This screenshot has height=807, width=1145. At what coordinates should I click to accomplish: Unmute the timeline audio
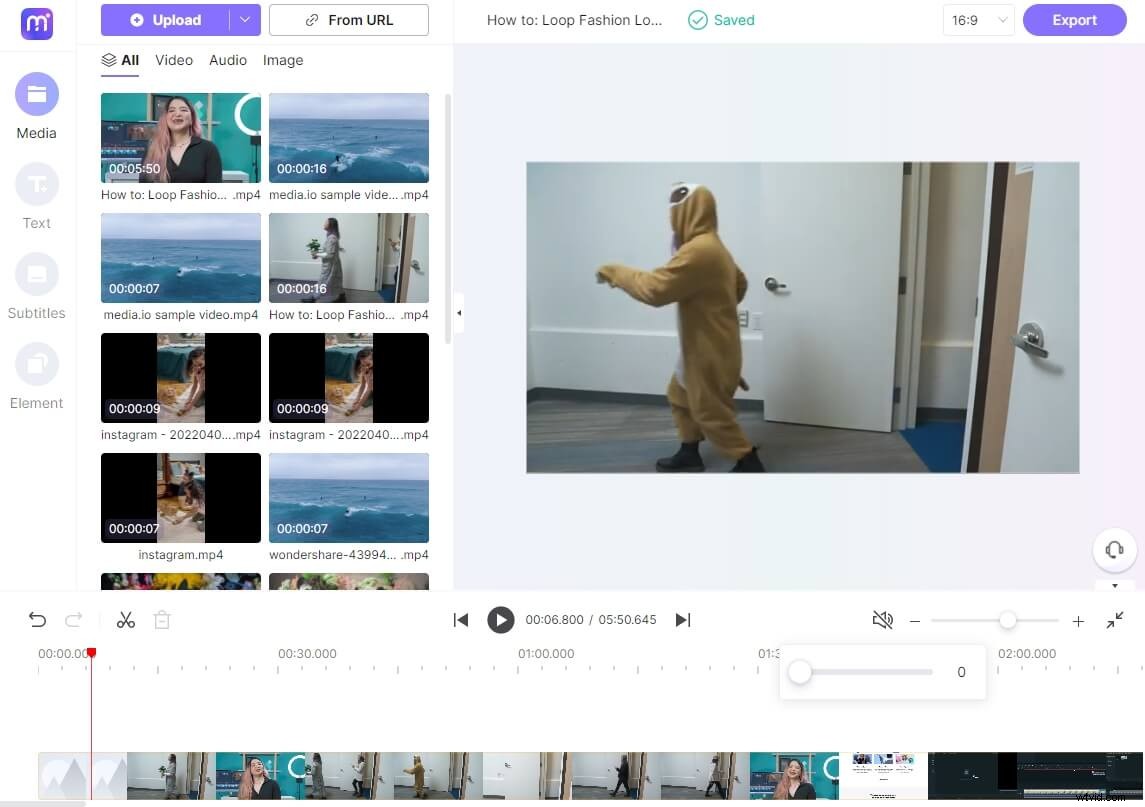coord(883,620)
